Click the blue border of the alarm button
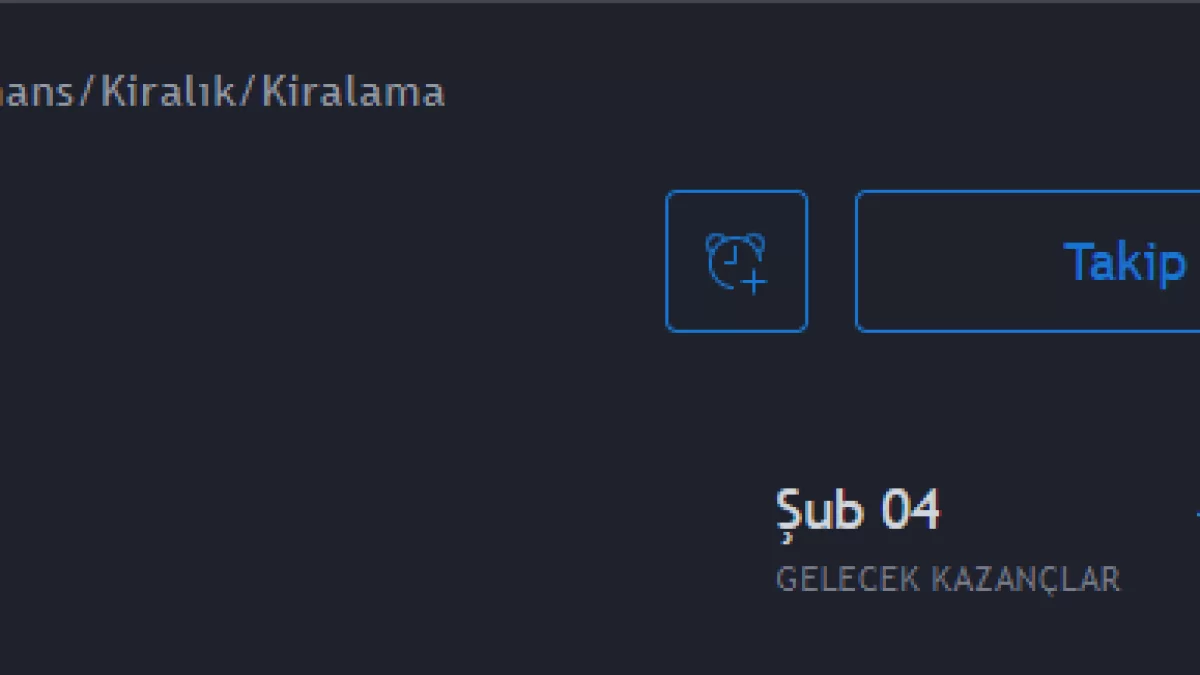Image resolution: width=1200 pixels, height=675 pixels. pyautogui.click(x=668, y=261)
